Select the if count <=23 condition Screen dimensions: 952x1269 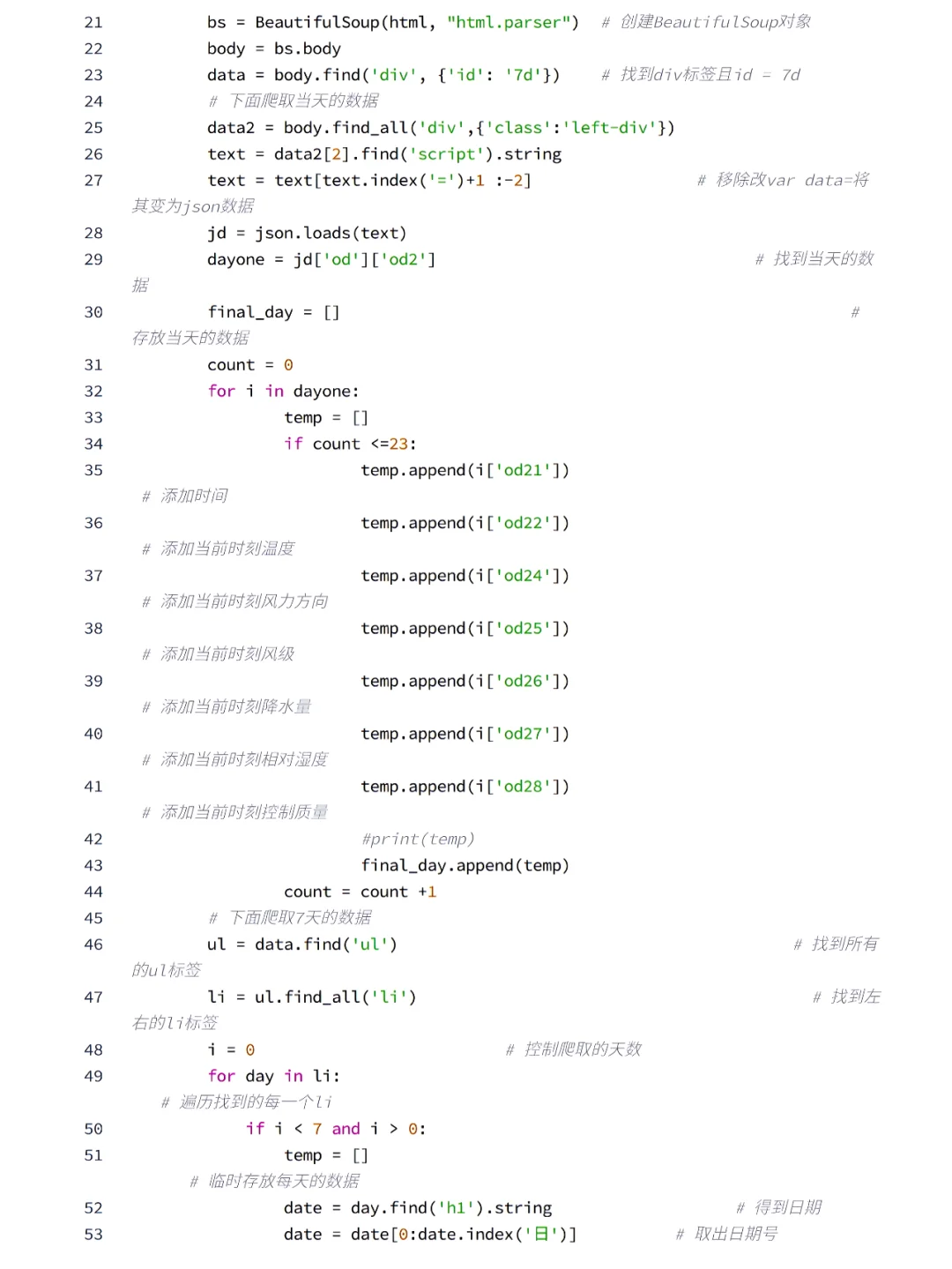348,444
